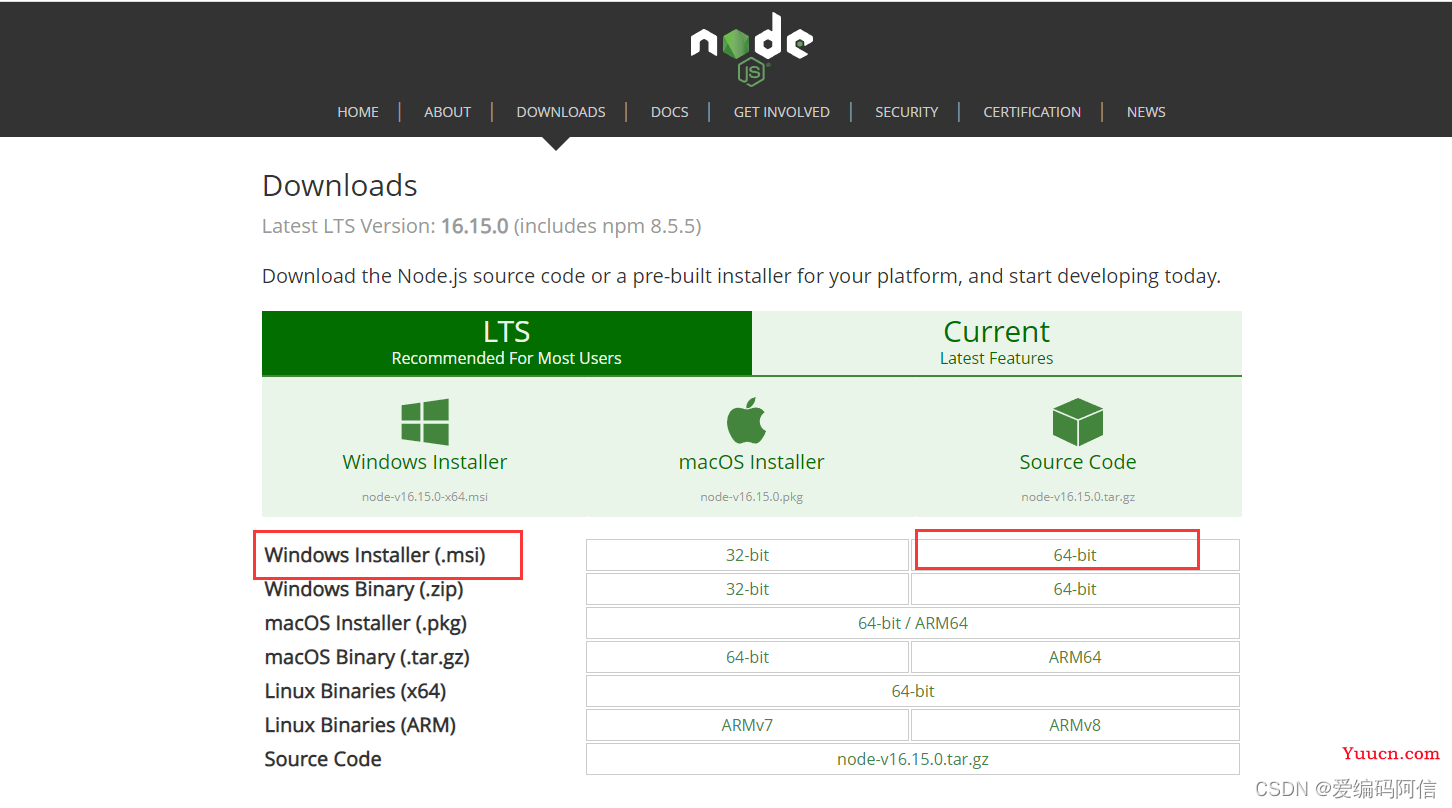Download Linux Binaries ARMv8
This screenshot has width=1452, height=808.
[1075, 725]
